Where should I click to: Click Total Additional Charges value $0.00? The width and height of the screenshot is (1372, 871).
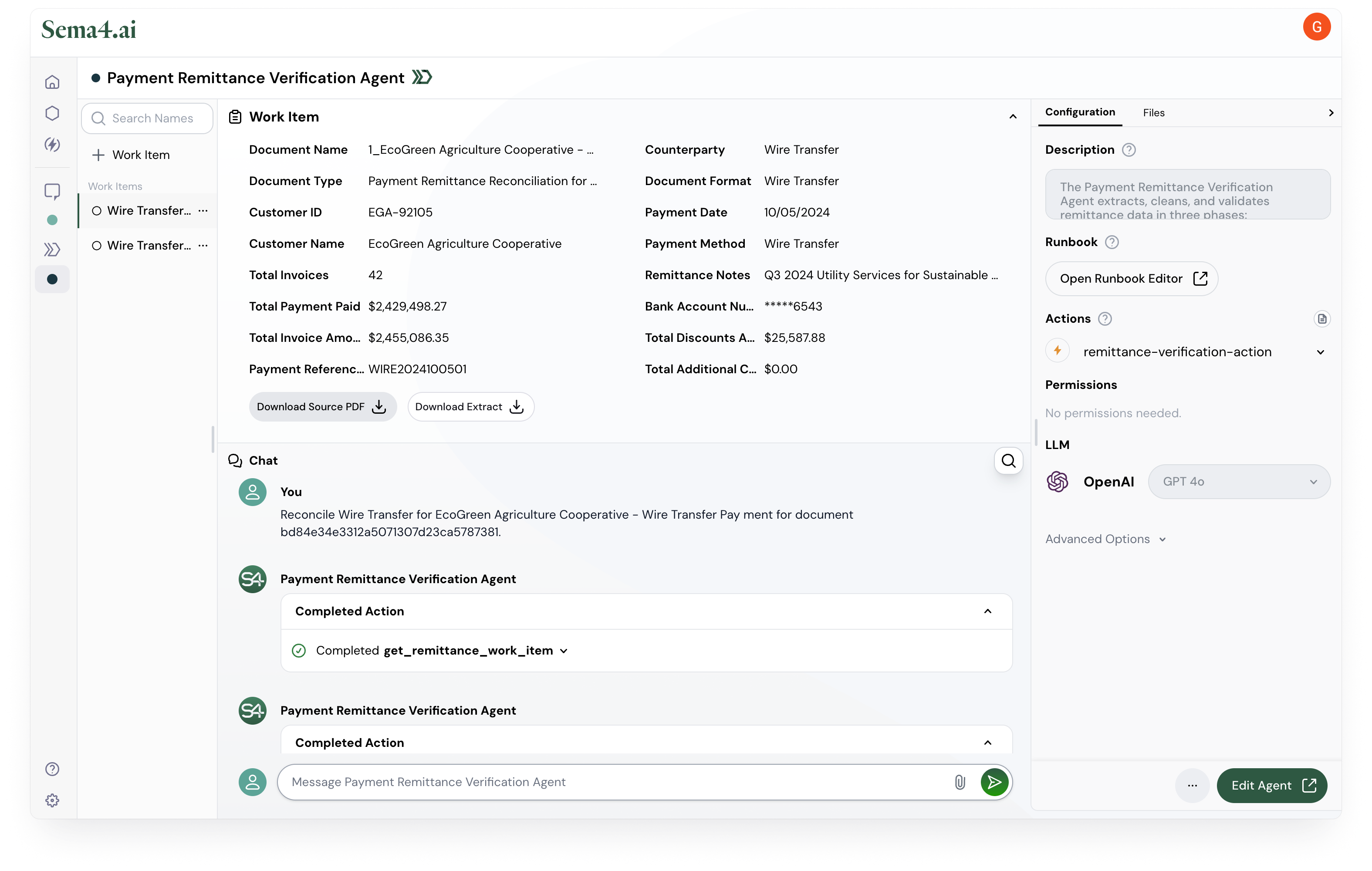tap(781, 369)
